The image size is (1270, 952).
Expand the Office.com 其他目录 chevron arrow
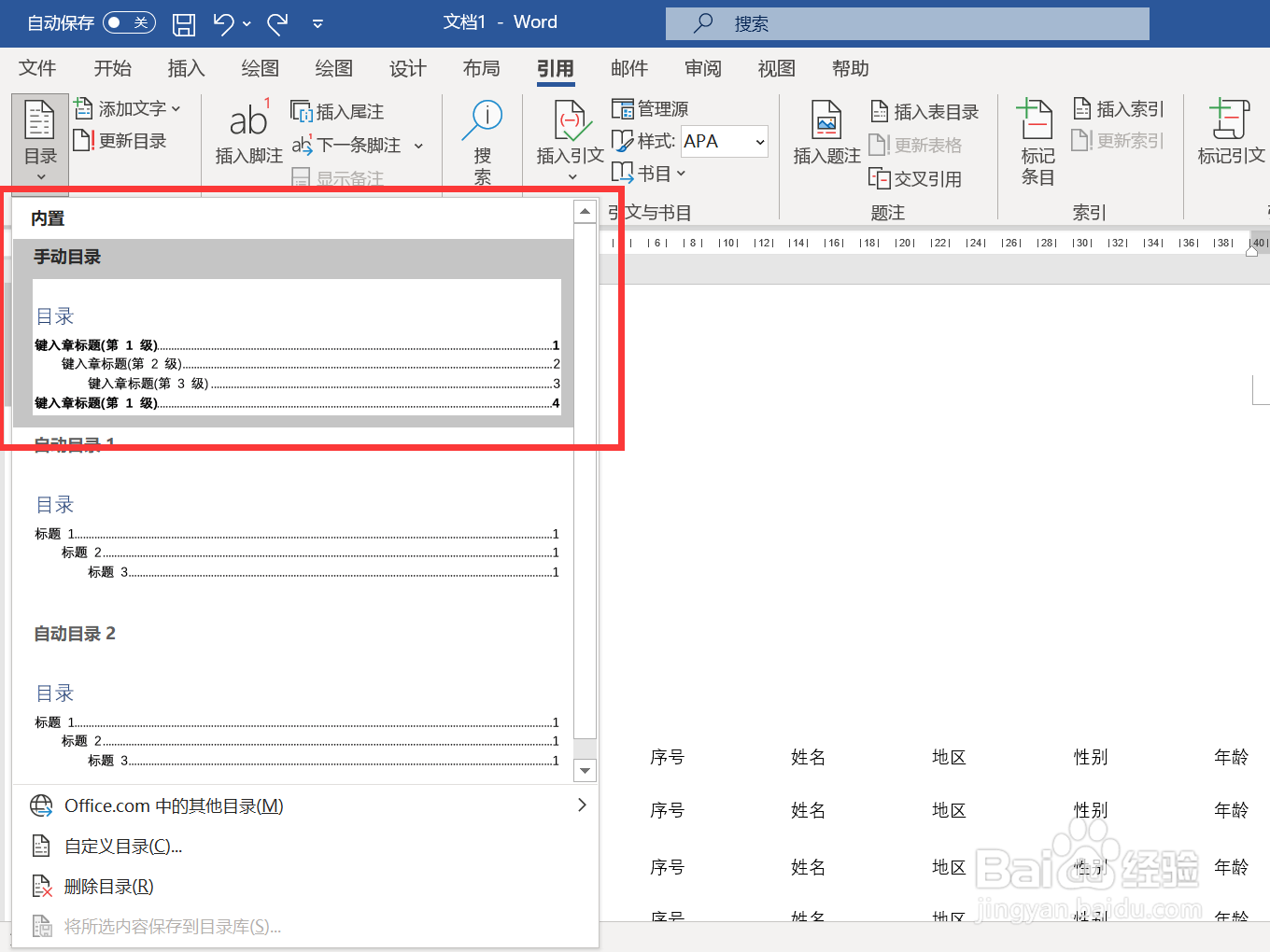coord(582,805)
